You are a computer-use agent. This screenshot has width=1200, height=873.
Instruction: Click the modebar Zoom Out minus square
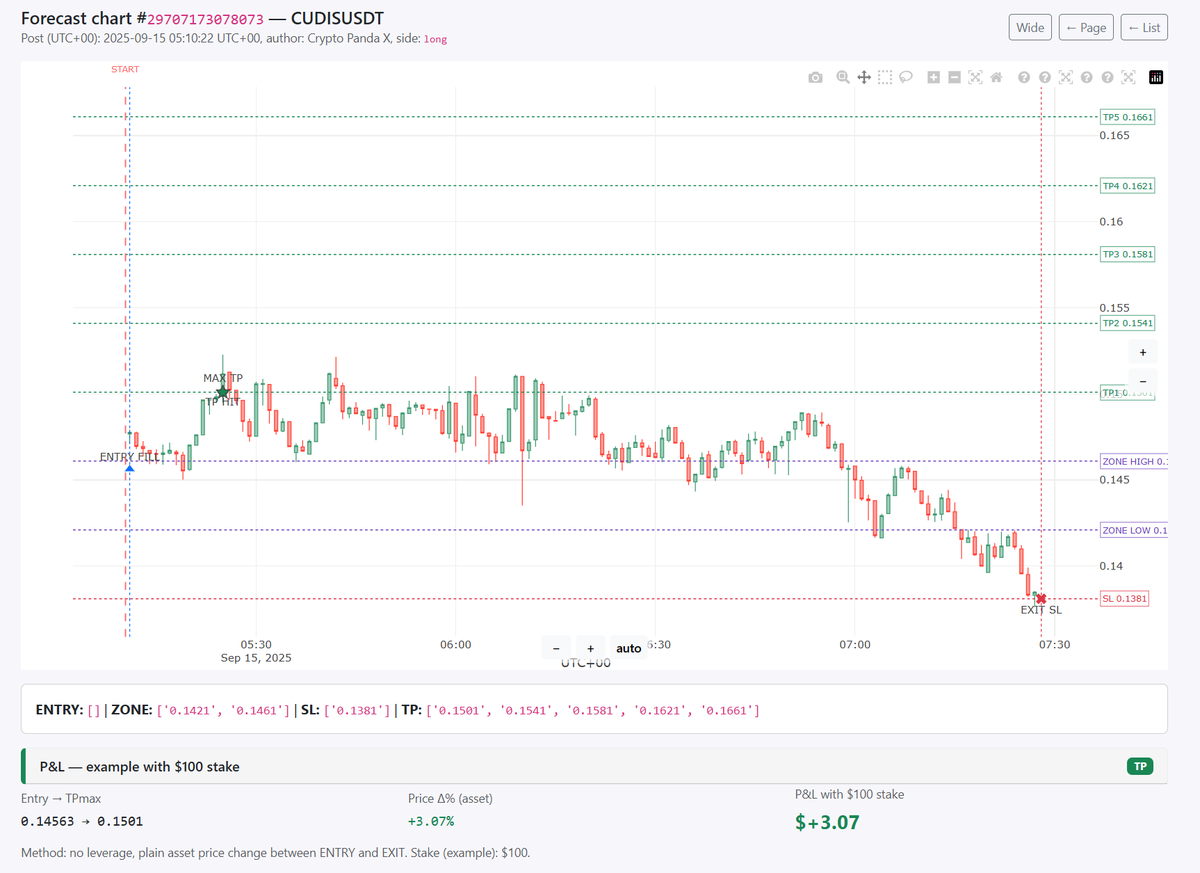[x=954, y=77]
